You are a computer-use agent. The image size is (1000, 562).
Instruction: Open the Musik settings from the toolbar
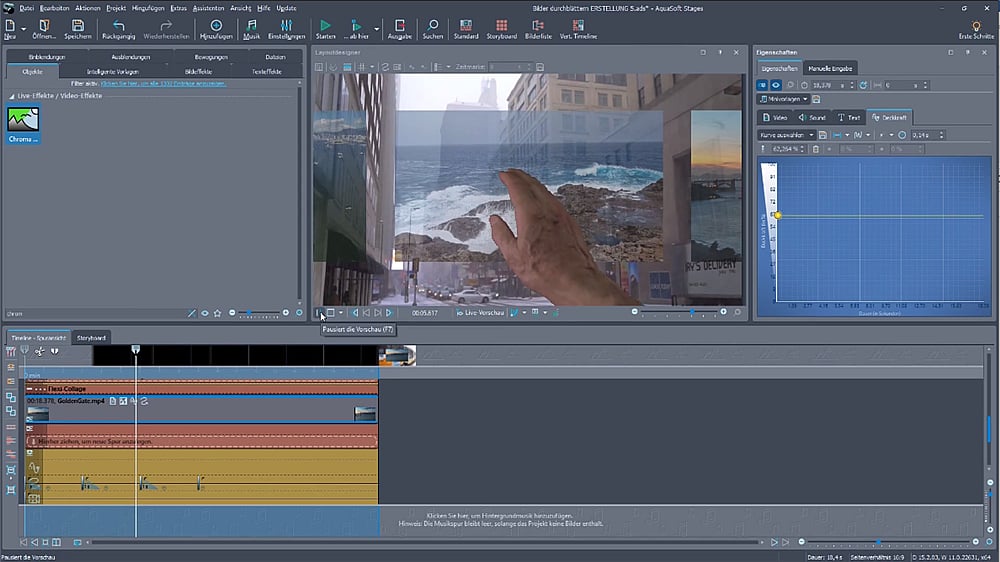coord(251,25)
